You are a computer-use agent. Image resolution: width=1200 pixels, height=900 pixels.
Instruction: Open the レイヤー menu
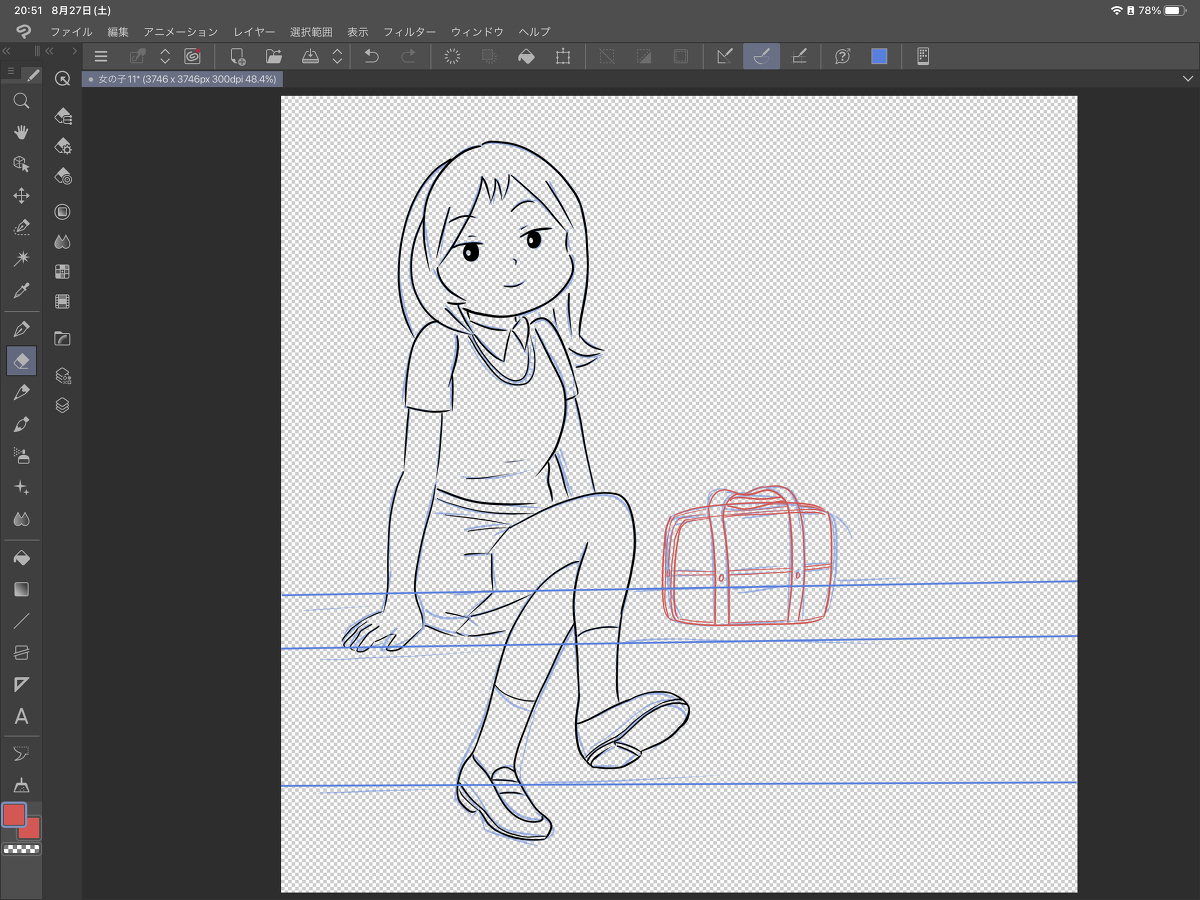254,32
